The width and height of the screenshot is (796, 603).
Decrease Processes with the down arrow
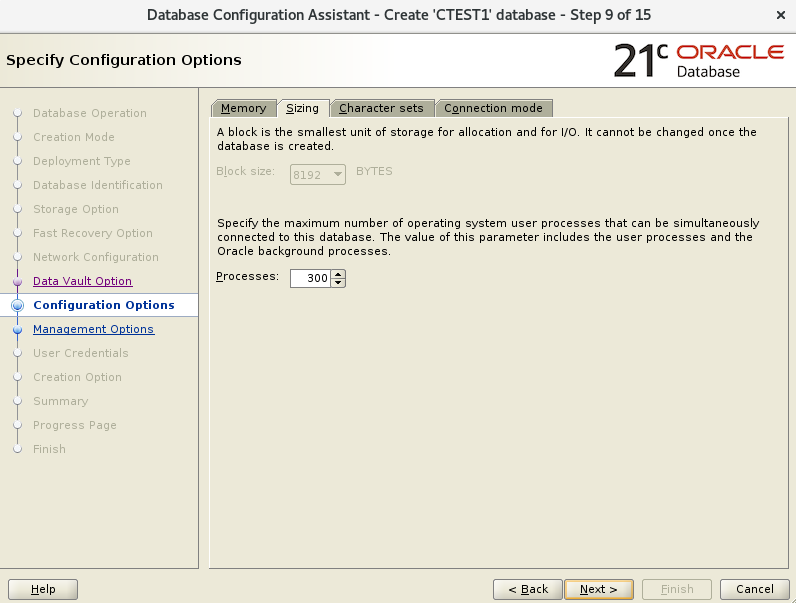pos(338,283)
